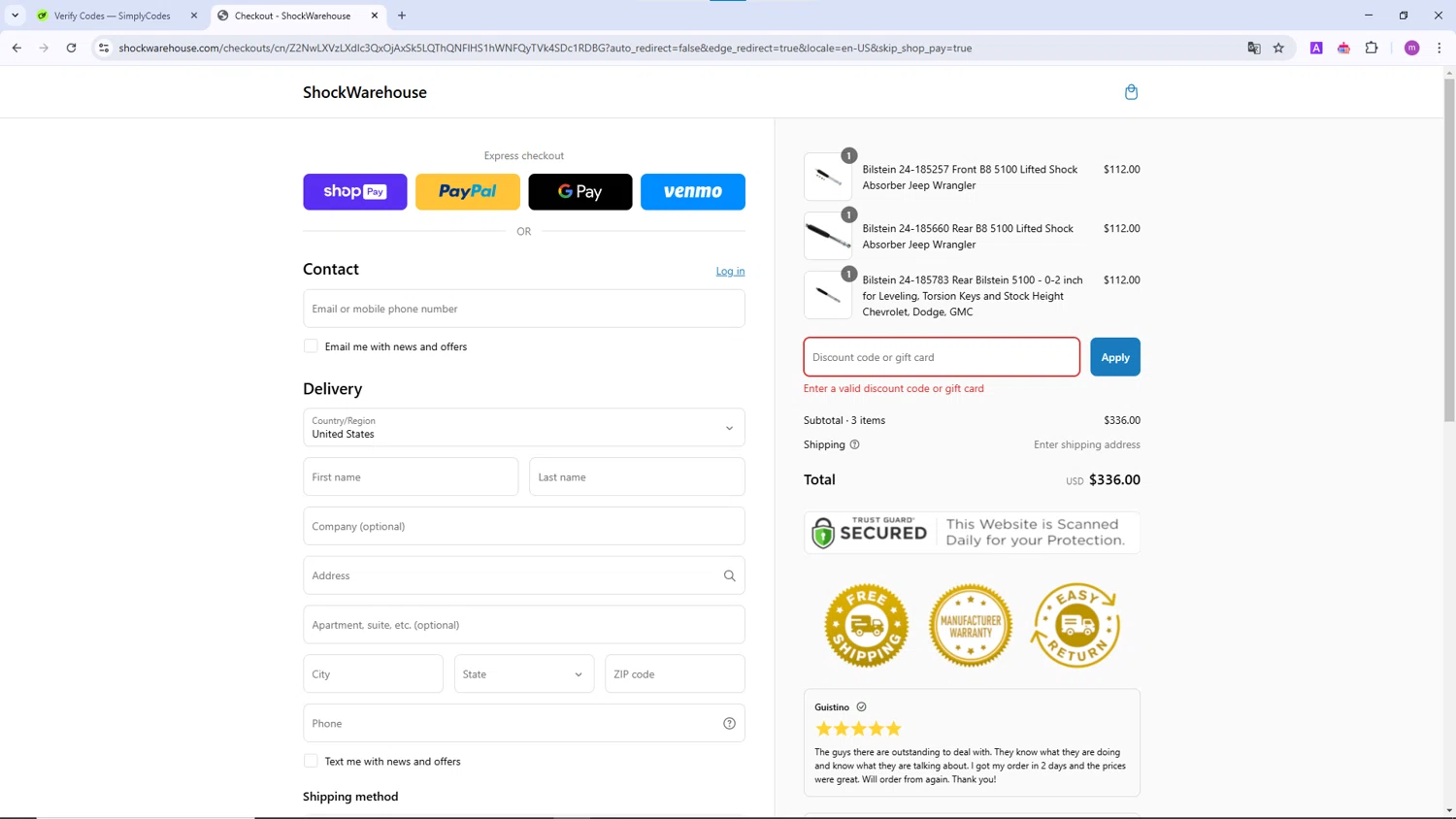
Task: Open the site information icon in address bar
Action: [x=104, y=48]
